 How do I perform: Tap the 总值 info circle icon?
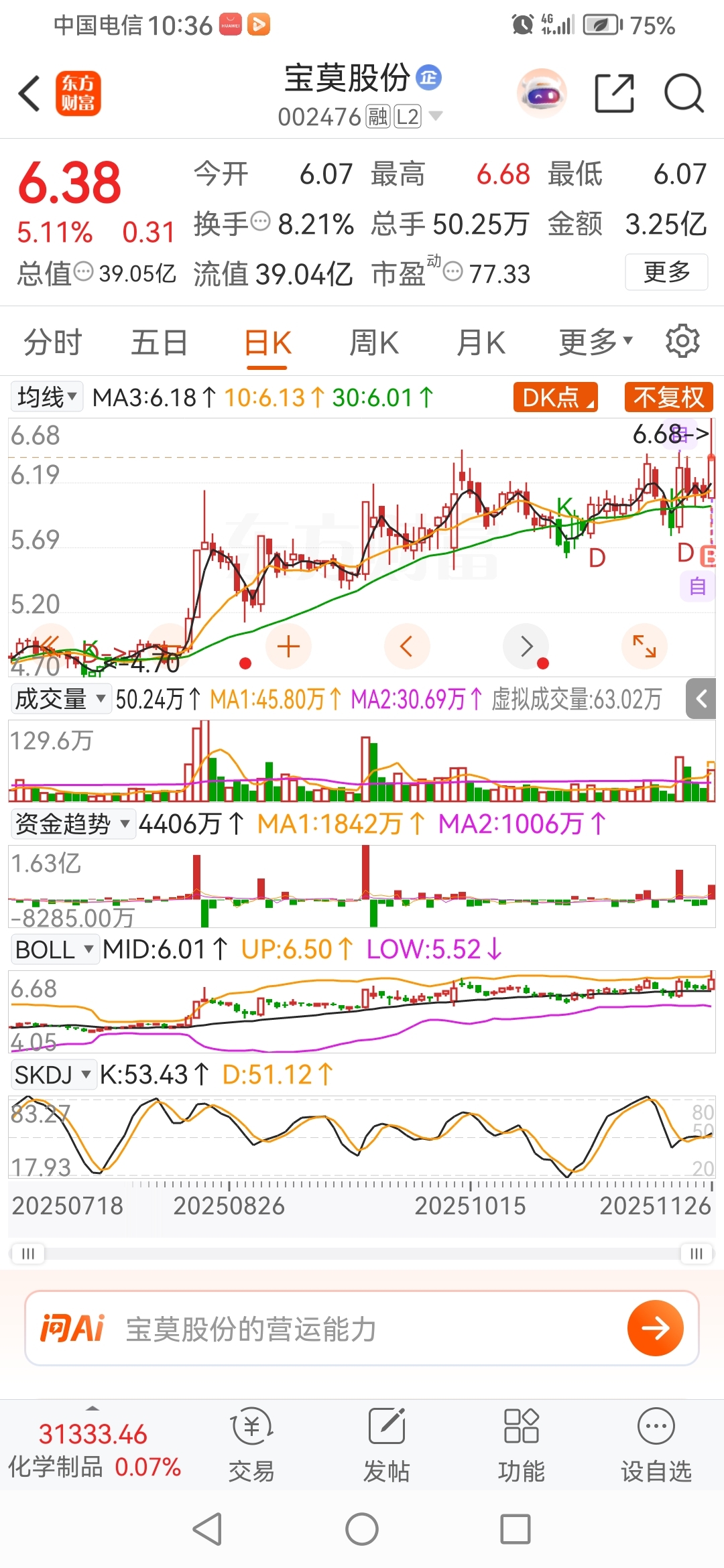[x=83, y=271]
